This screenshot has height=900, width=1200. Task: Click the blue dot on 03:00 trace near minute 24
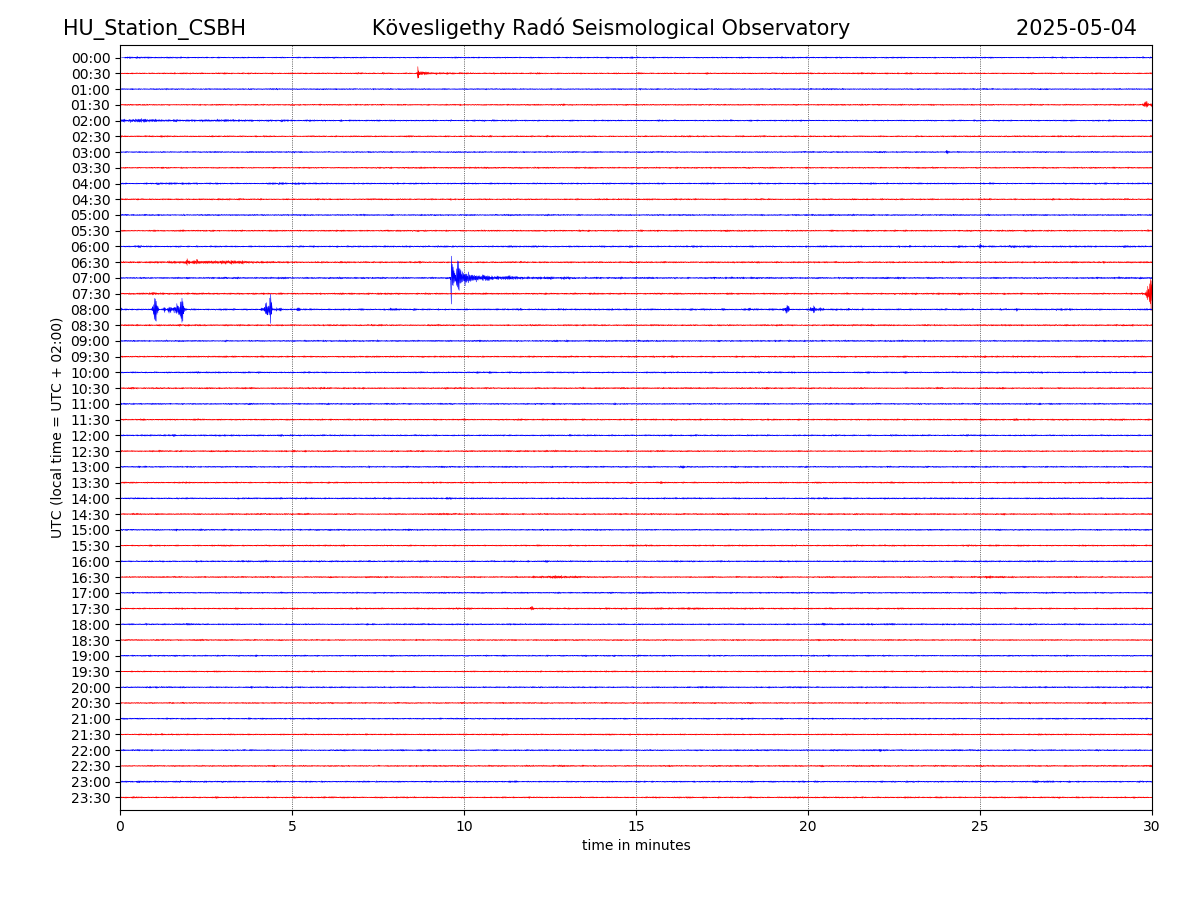coord(947,152)
